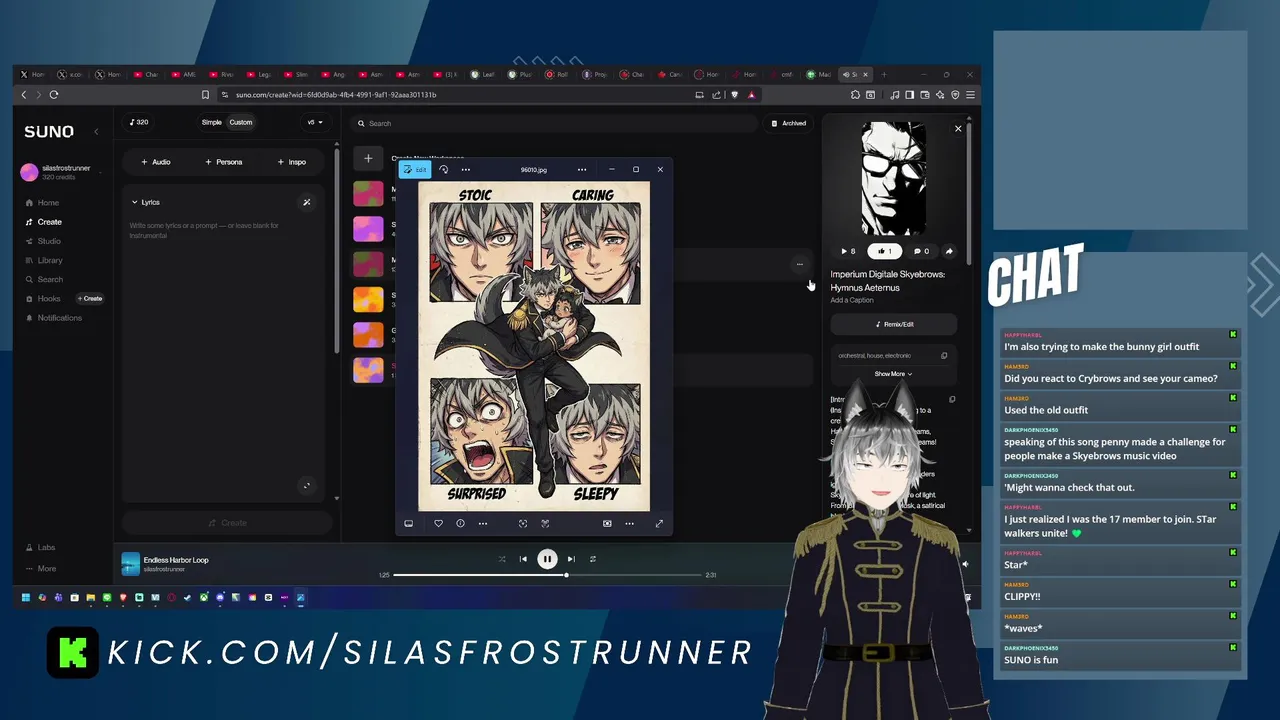Open the Brave shield icon in address bar
The width and height of the screenshot is (1280, 720).
coord(735,95)
